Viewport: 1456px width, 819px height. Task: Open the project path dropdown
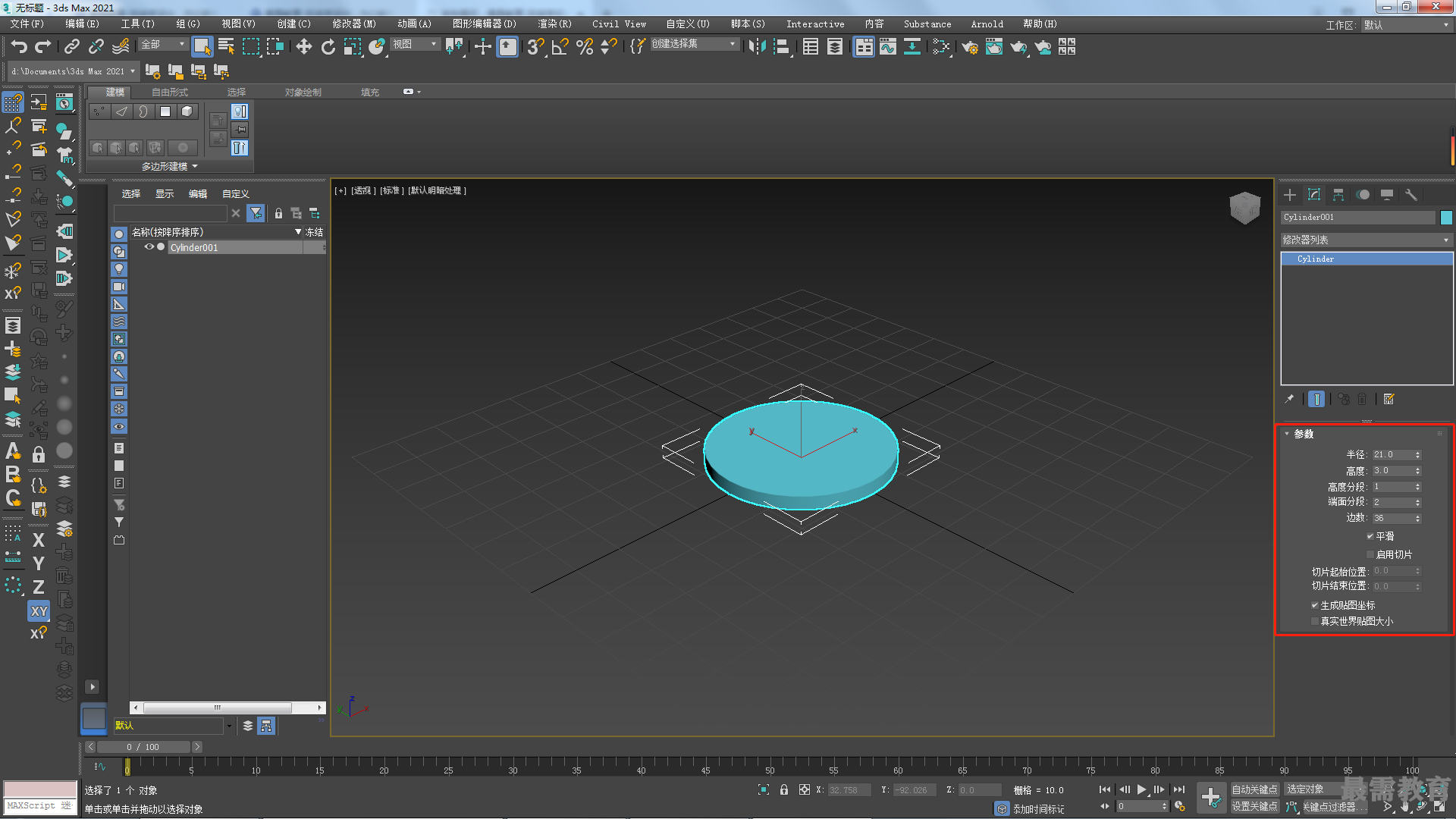[73, 71]
